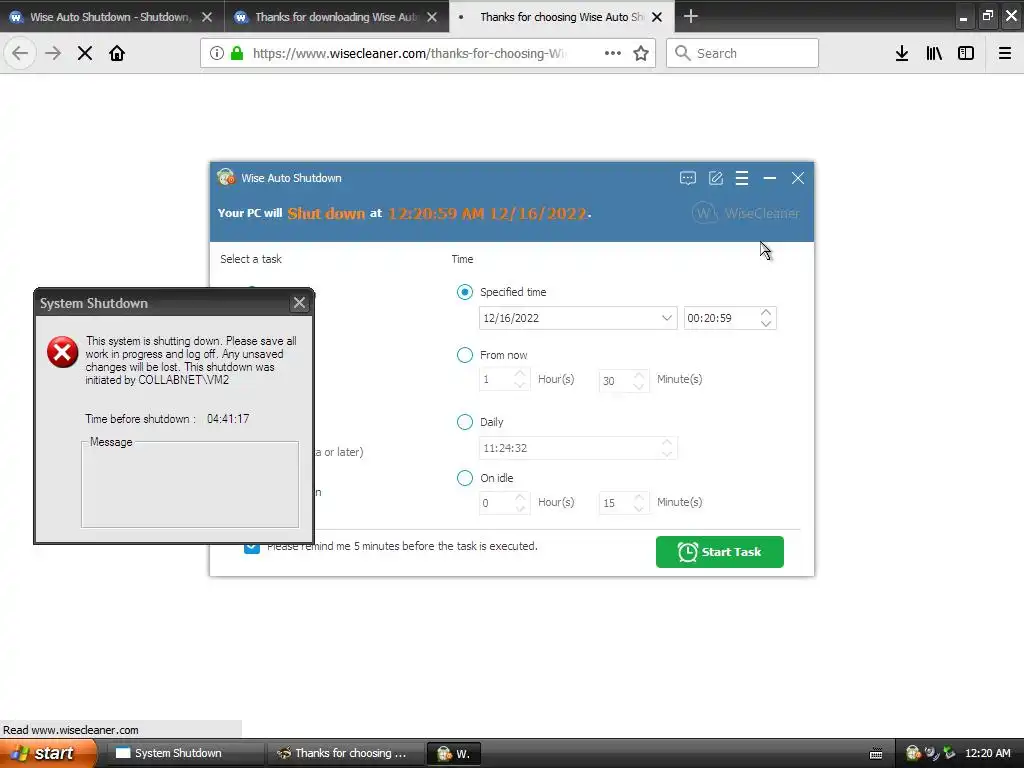
Task: Open the browser home page
Action: [117, 54]
